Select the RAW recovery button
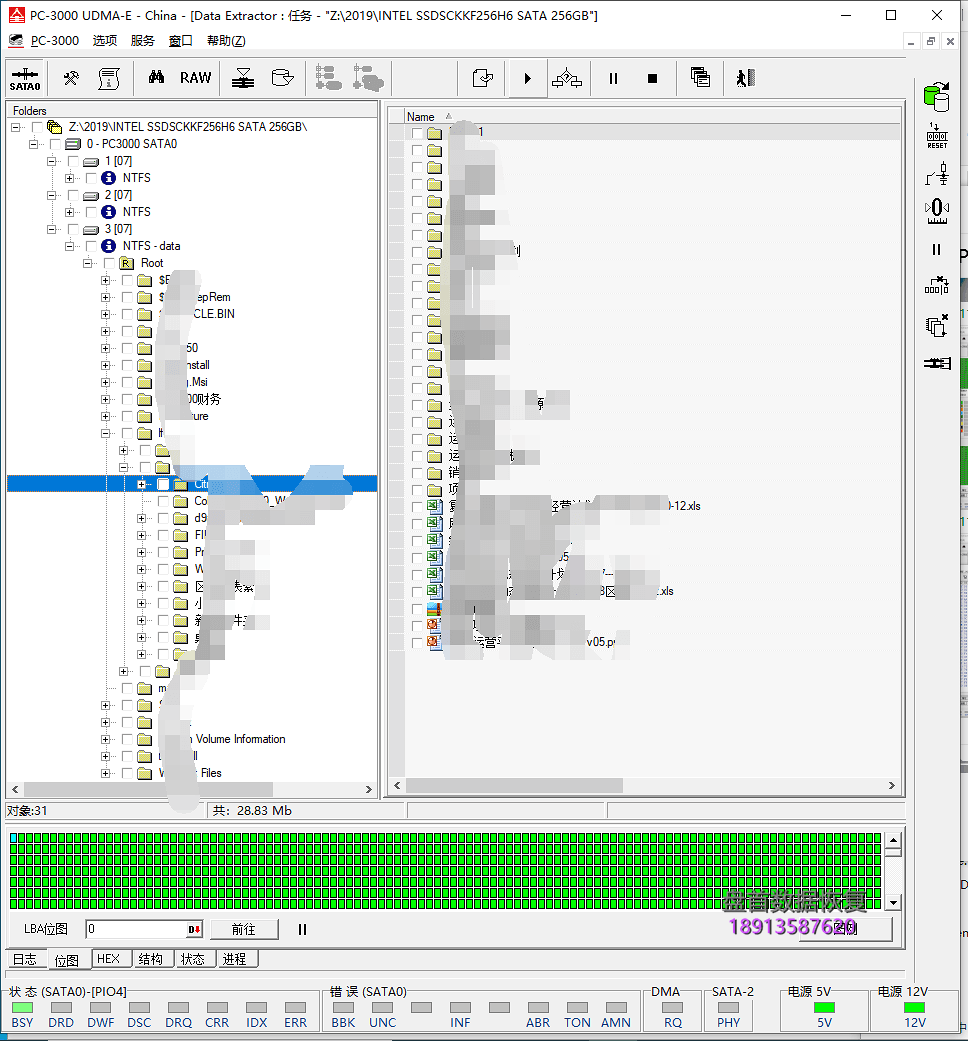Image resolution: width=968 pixels, height=1041 pixels. (195, 78)
